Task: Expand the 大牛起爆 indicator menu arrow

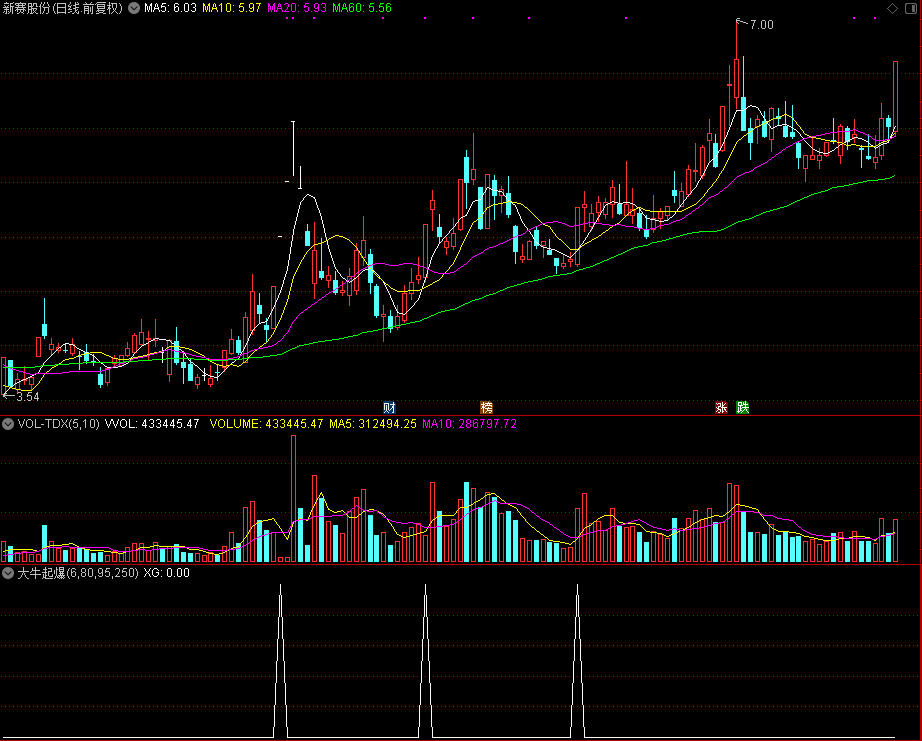Action: click(x=8, y=573)
